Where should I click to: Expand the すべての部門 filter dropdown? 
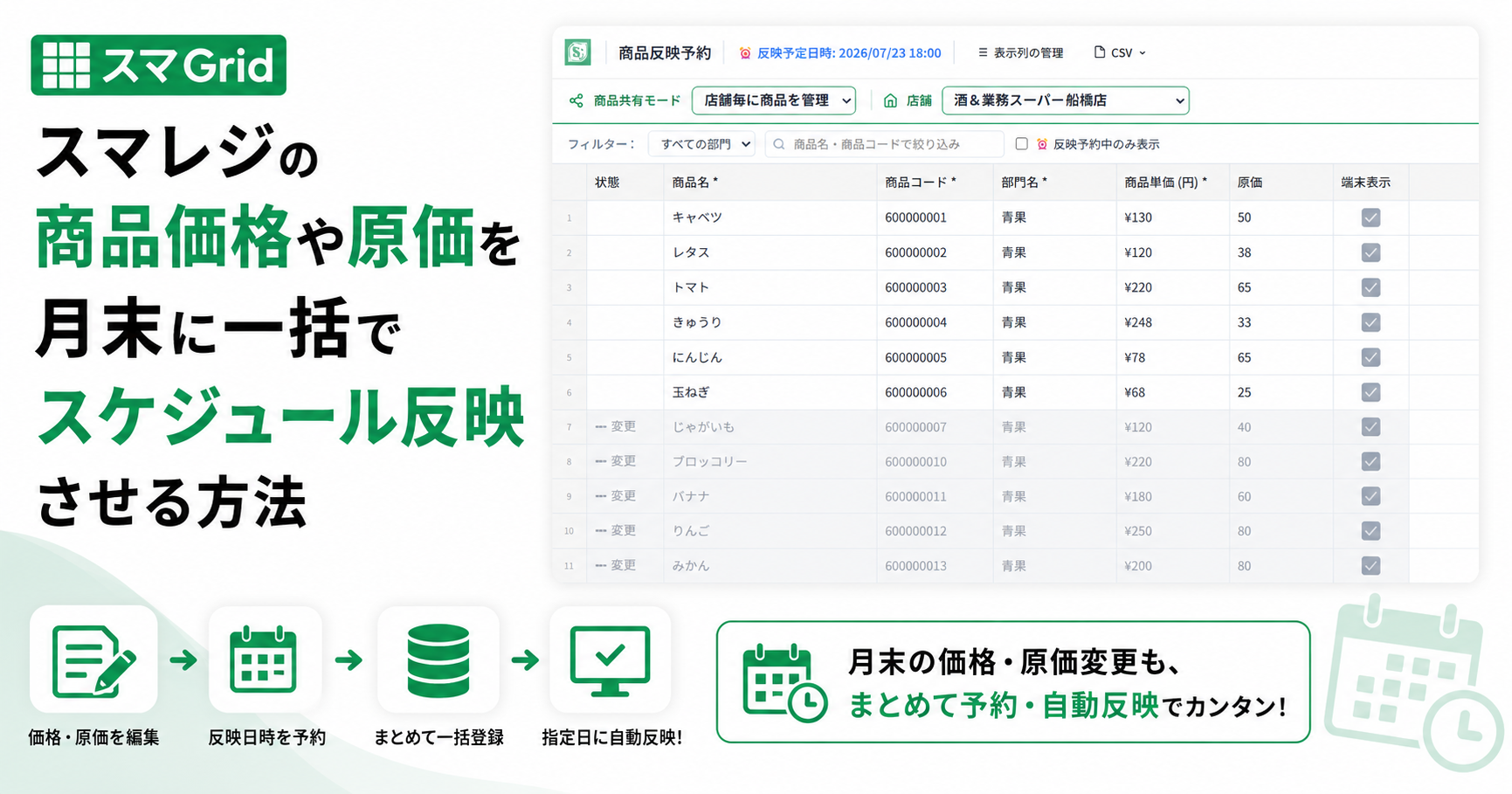tap(702, 144)
